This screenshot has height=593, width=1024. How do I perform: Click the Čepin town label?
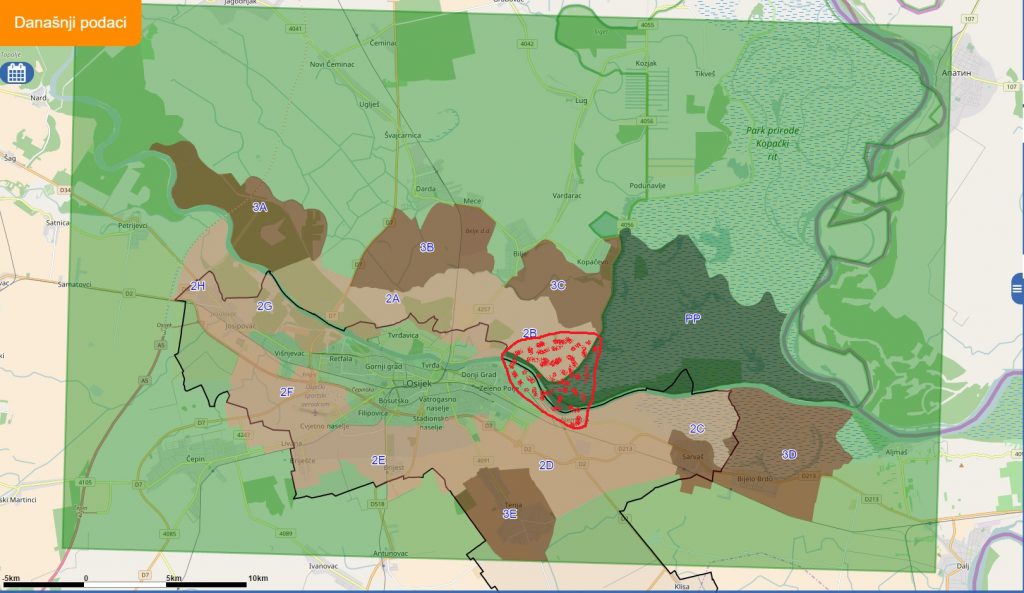coord(195,459)
